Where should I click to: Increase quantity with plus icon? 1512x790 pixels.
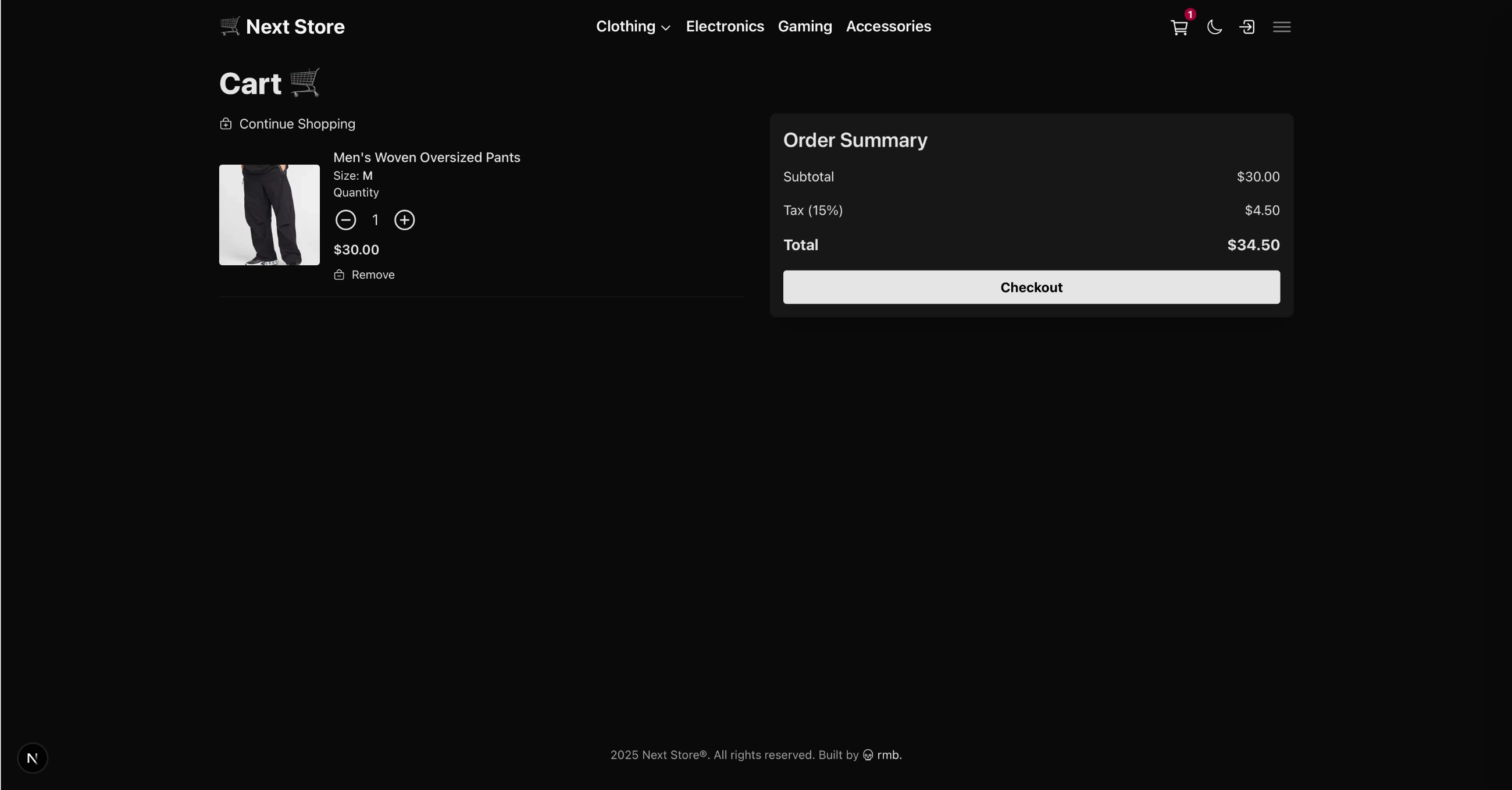[x=404, y=220]
